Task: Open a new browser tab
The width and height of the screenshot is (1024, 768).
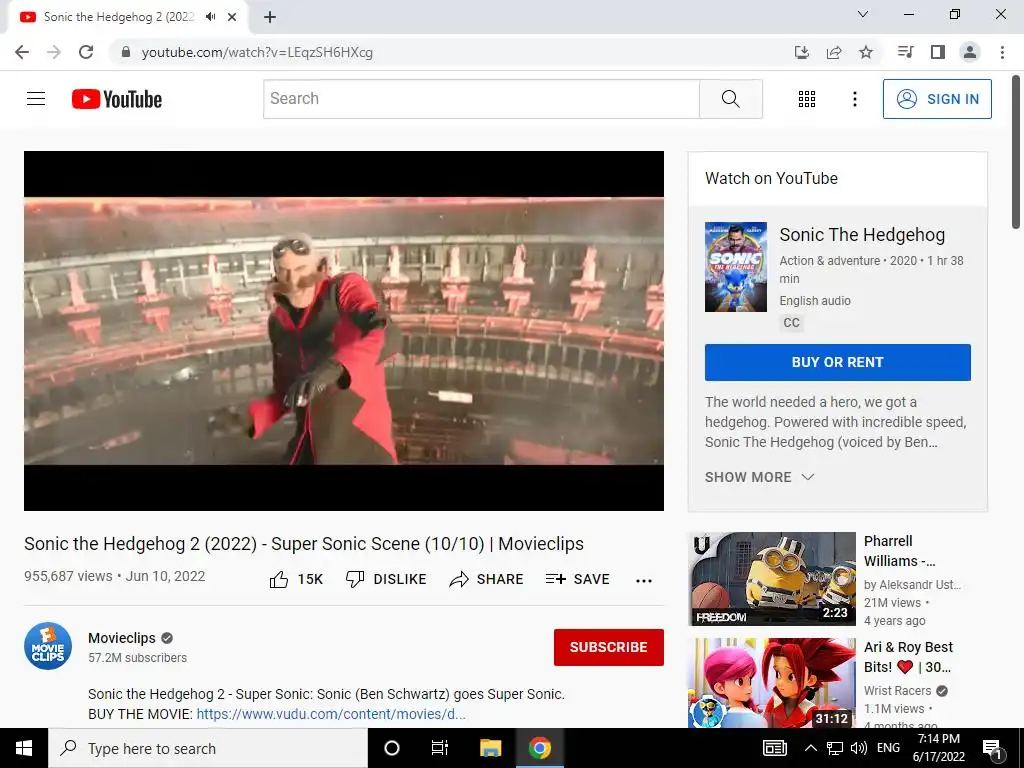Action: [x=270, y=17]
